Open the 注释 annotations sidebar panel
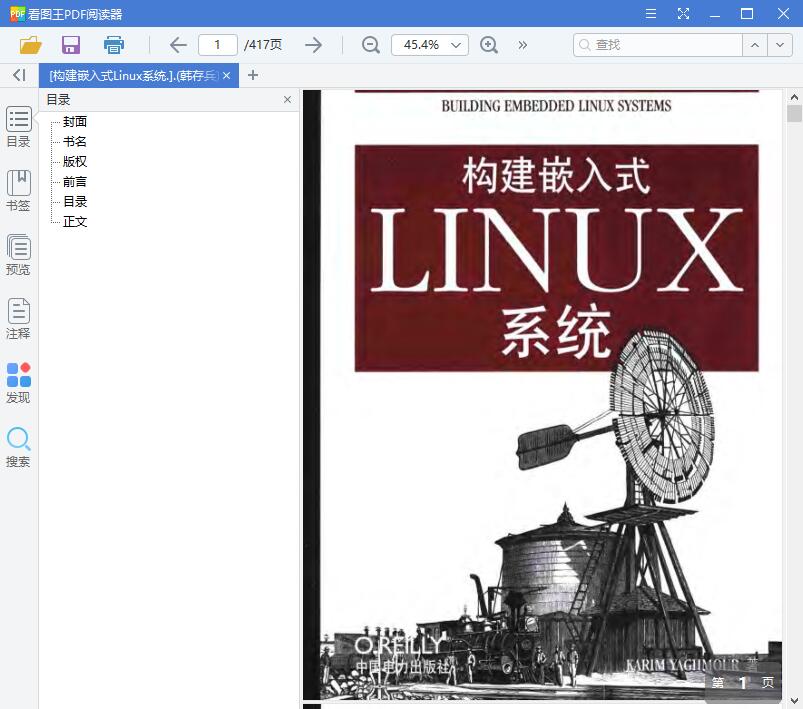803x709 pixels. pos(18,319)
